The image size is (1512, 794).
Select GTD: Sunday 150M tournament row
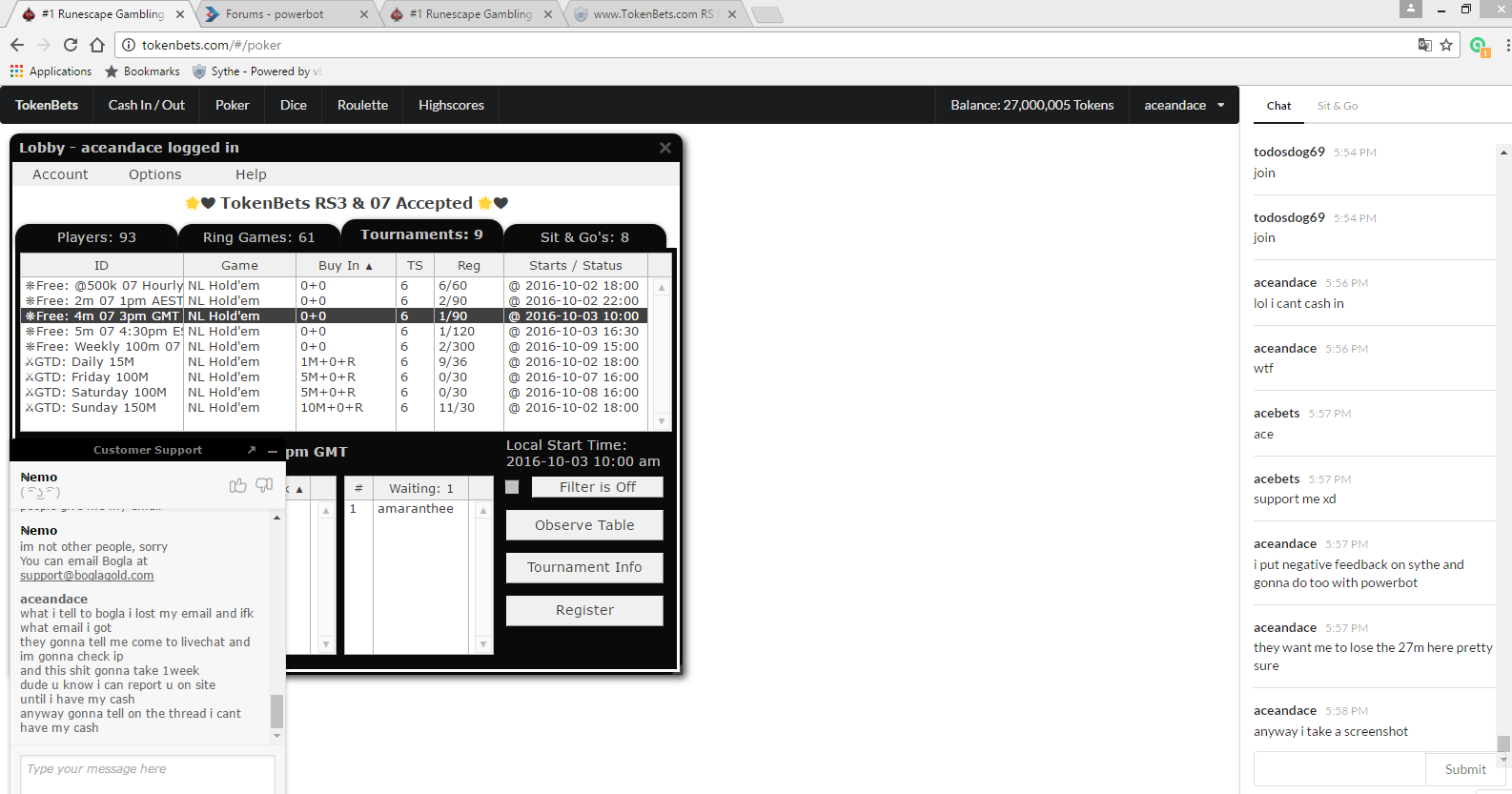pyautogui.click(x=334, y=408)
